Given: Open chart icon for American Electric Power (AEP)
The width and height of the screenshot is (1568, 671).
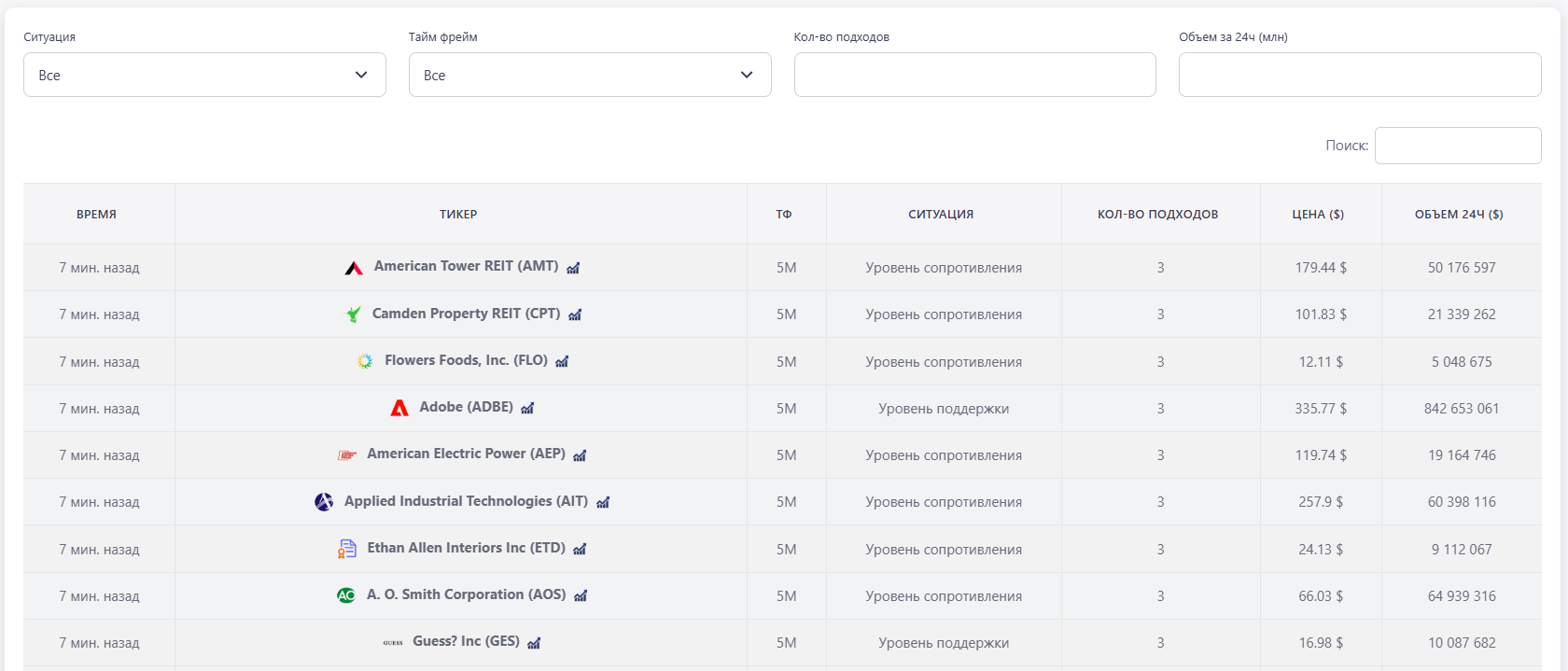Looking at the screenshot, I should click(580, 455).
